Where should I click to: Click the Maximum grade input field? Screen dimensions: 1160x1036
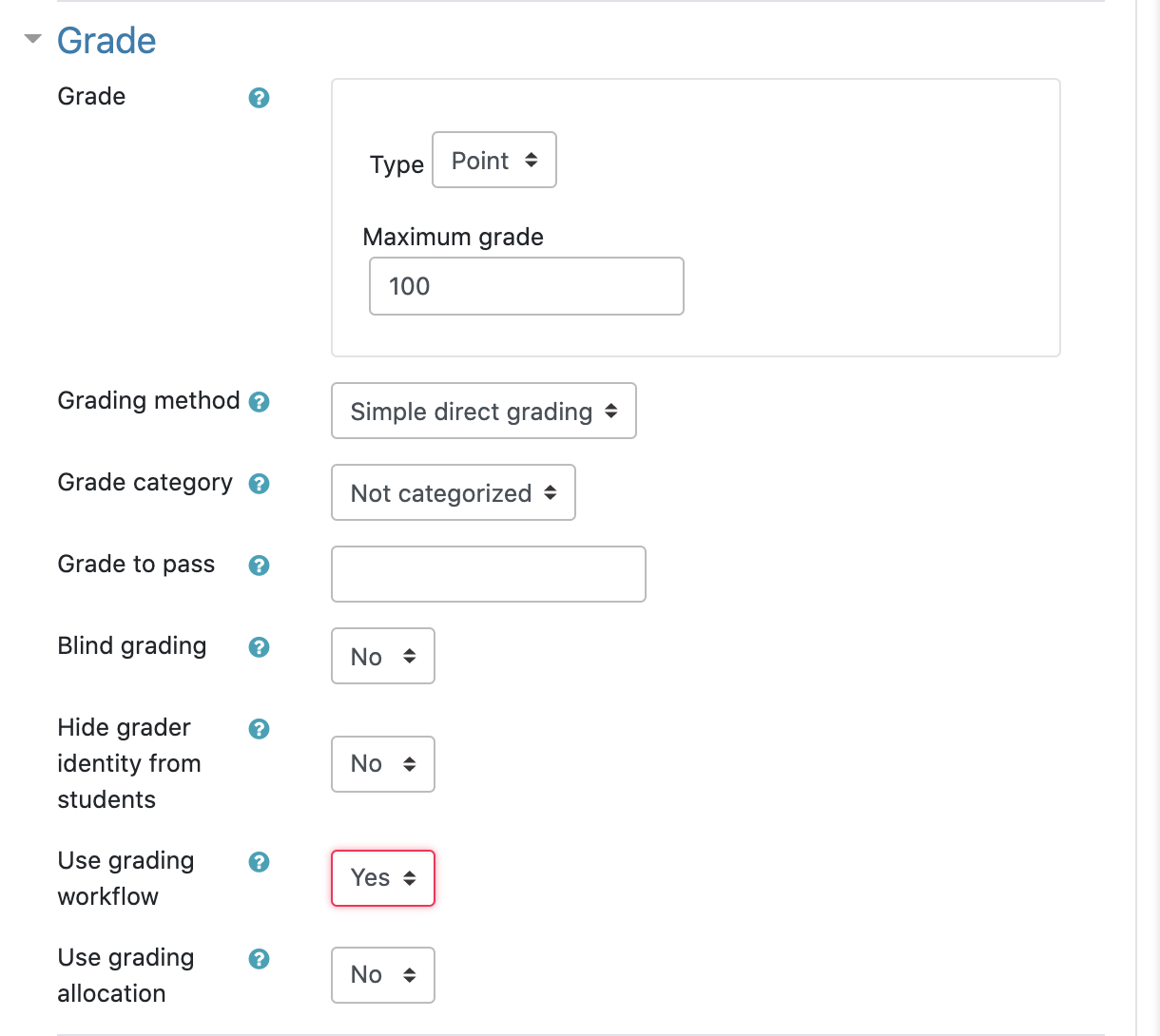tap(526, 285)
